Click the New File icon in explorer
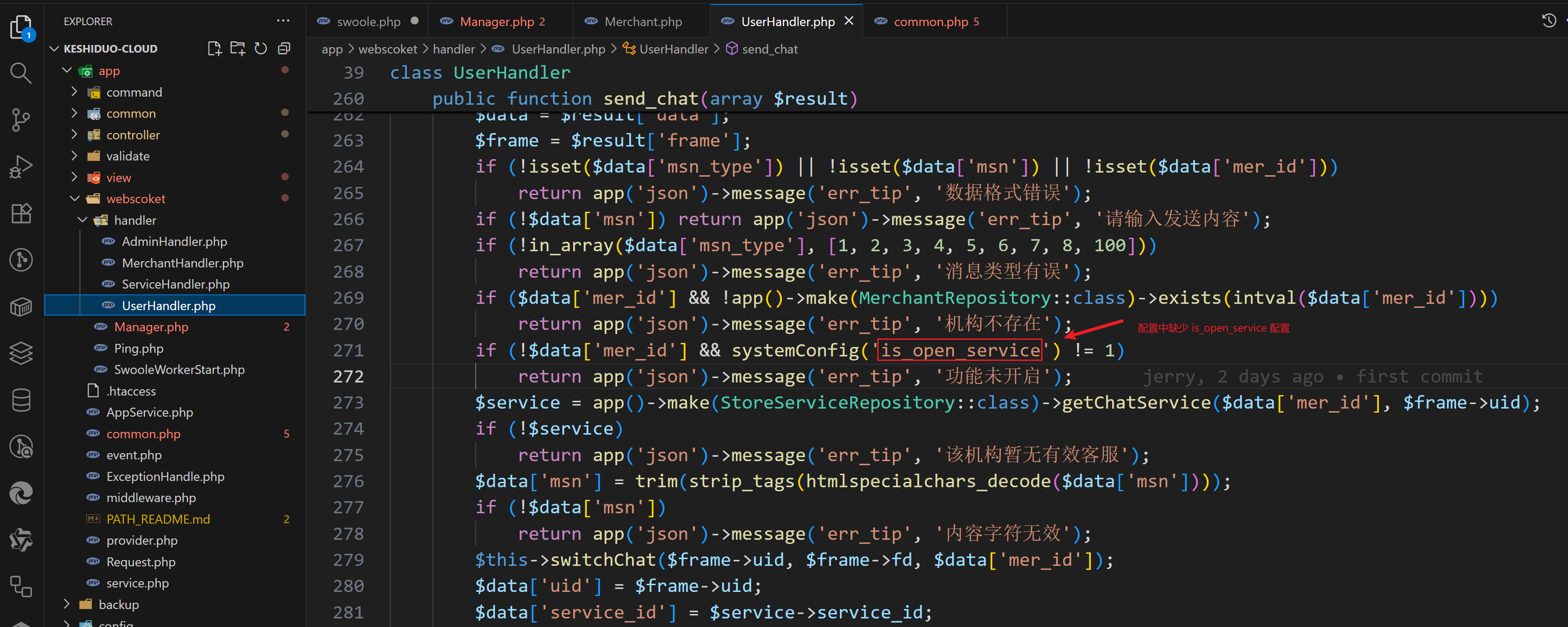 [214, 49]
